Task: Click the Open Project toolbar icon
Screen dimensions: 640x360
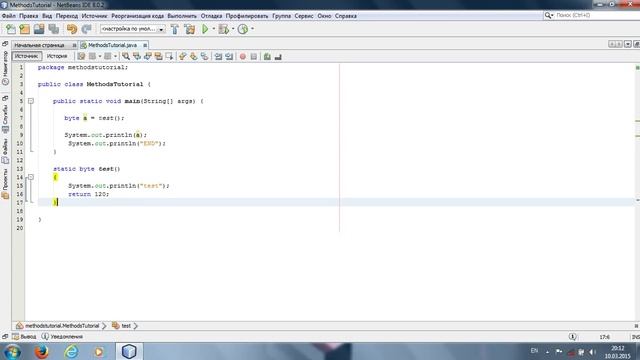Action: (x=39, y=29)
